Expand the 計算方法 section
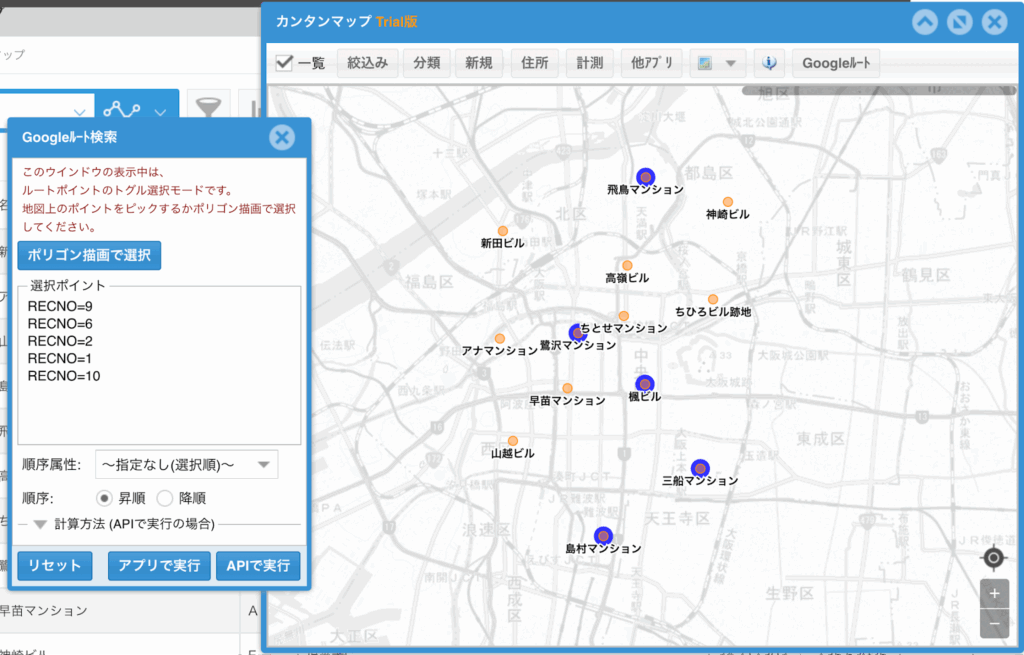This screenshot has width=1024, height=655. pos(40,523)
